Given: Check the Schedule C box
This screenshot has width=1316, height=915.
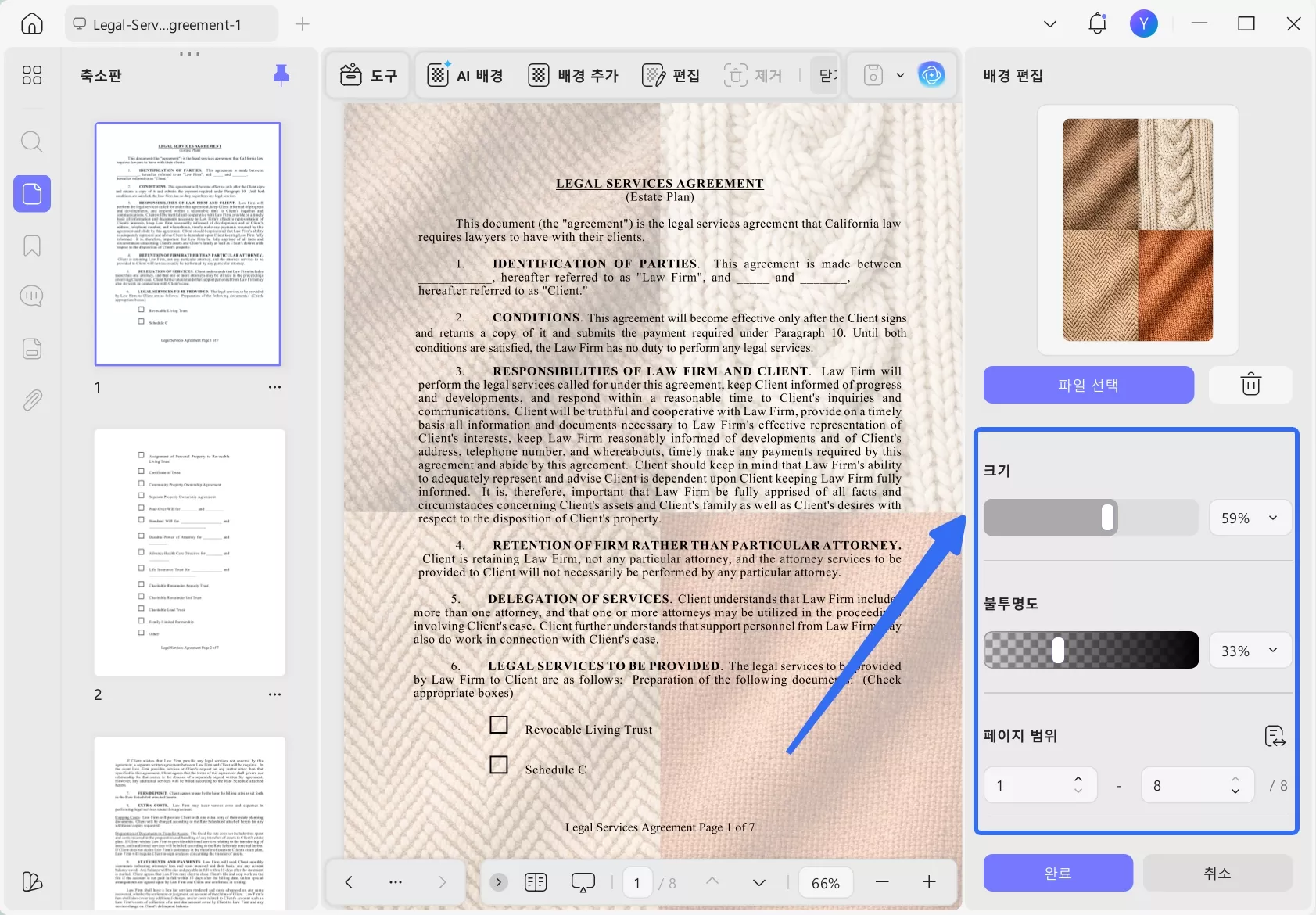Looking at the screenshot, I should pos(499,765).
